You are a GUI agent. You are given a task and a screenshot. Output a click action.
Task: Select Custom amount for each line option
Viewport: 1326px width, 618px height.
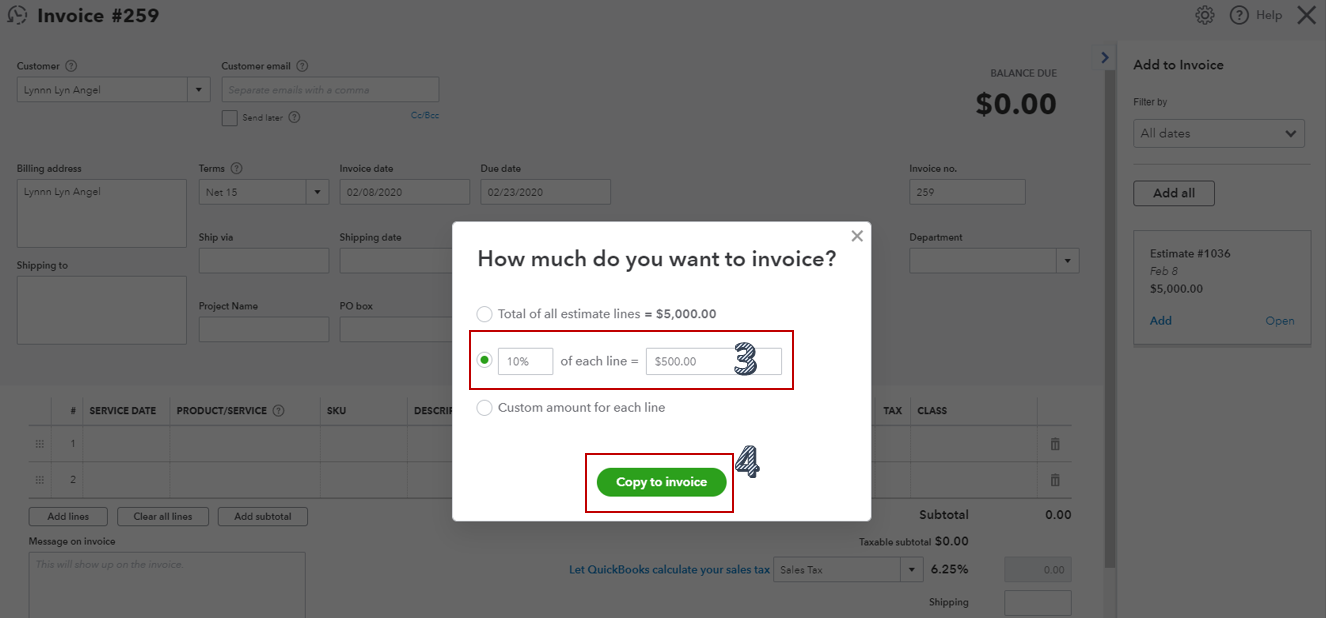click(485, 408)
